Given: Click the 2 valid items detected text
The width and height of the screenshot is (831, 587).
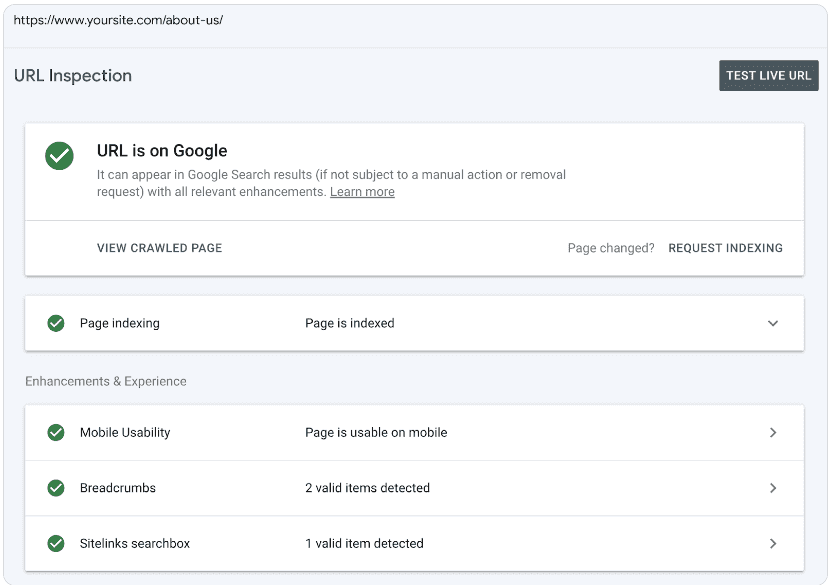Looking at the screenshot, I should [367, 488].
